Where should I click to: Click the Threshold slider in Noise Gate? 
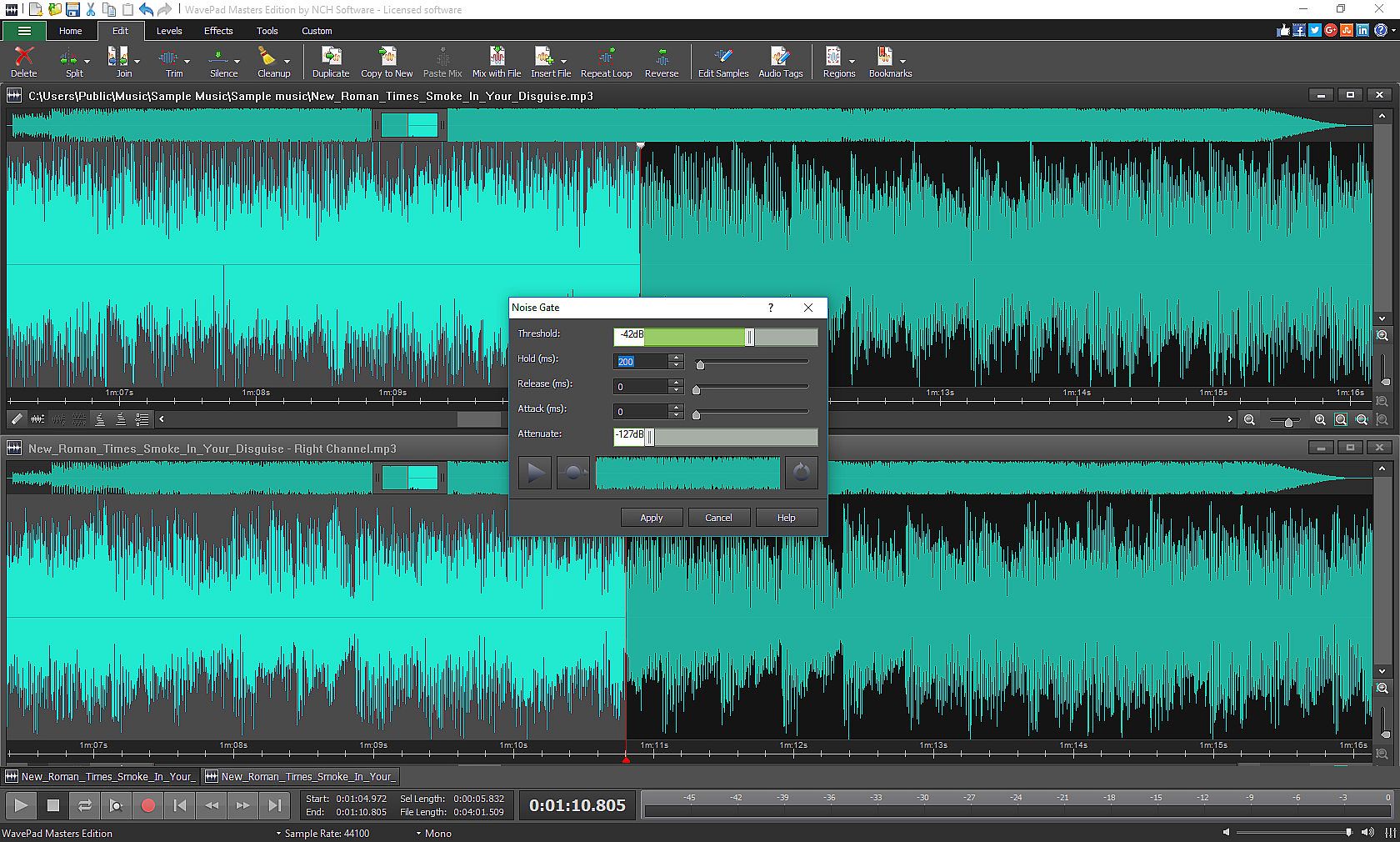[749, 337]
